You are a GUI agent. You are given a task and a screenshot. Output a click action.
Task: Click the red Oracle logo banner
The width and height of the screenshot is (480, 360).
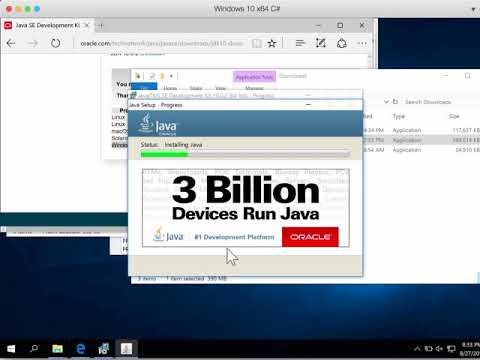click(310, 237)
